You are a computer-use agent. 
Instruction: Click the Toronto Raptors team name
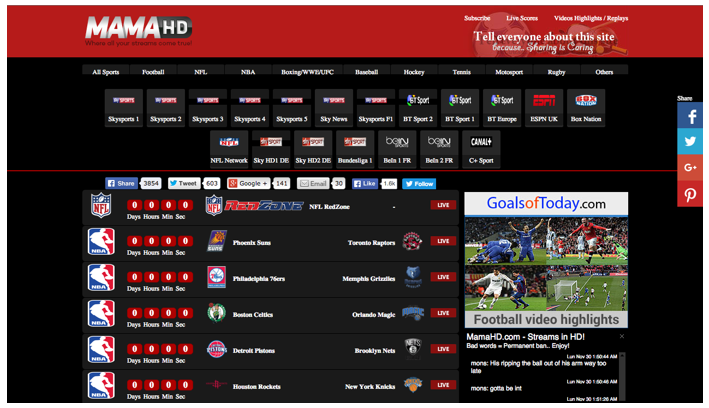[371, 243]
